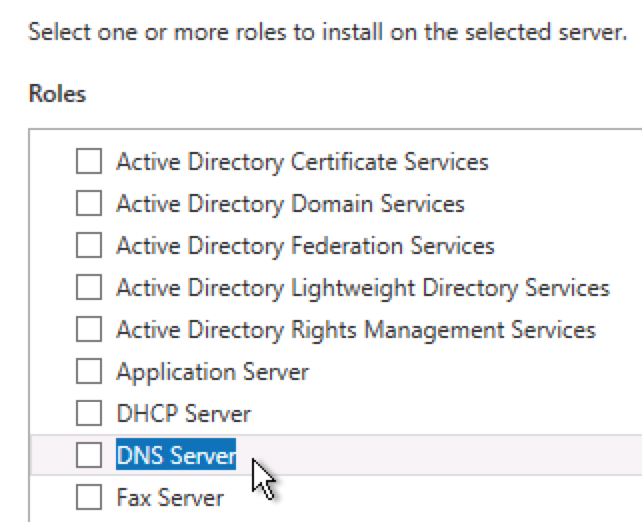Enable the Active Directory Domain Services checkbox
The width and height of the screenshot is (642, 522).
(x=89, y=203)
